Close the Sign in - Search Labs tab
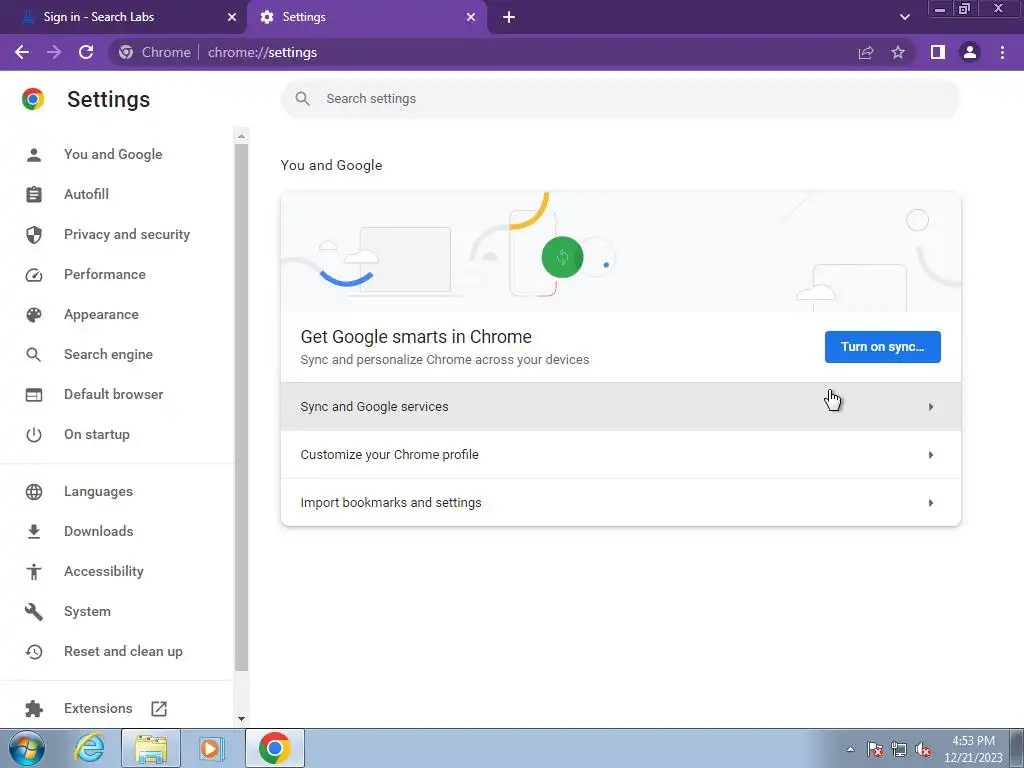Screen dimensions: 1024x768 tap(232, 17)
